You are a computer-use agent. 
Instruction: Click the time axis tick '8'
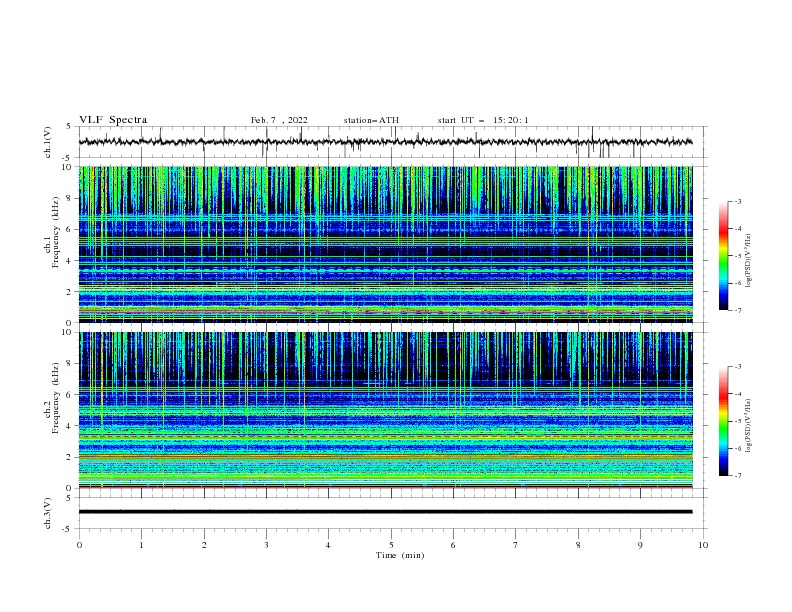(578, 545)
